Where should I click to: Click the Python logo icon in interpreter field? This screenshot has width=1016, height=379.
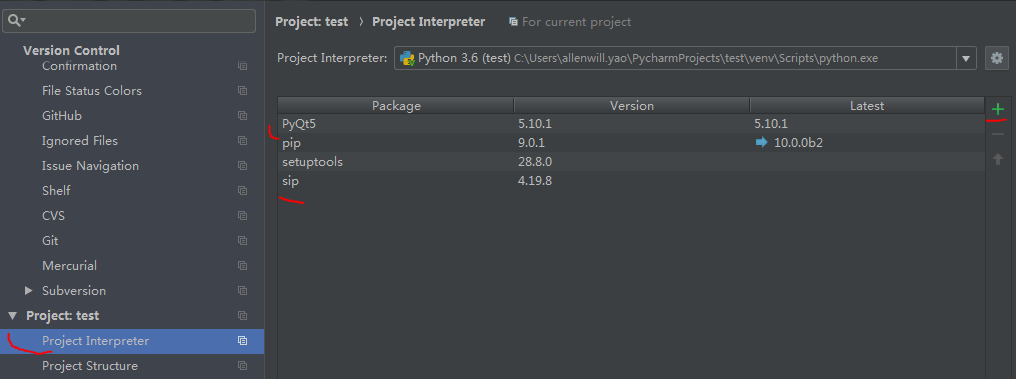pos(407,58)
